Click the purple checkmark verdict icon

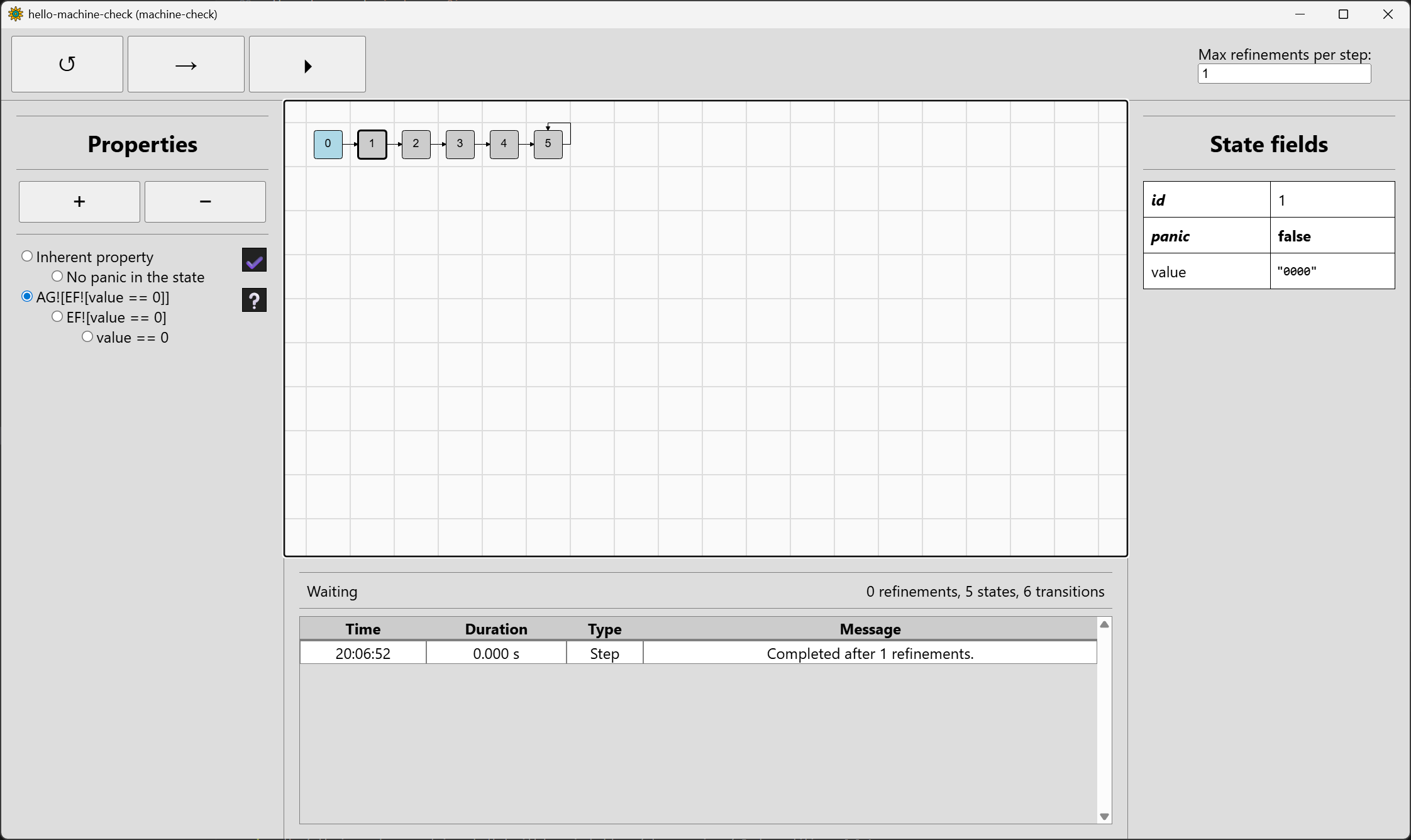coord(254,260)
